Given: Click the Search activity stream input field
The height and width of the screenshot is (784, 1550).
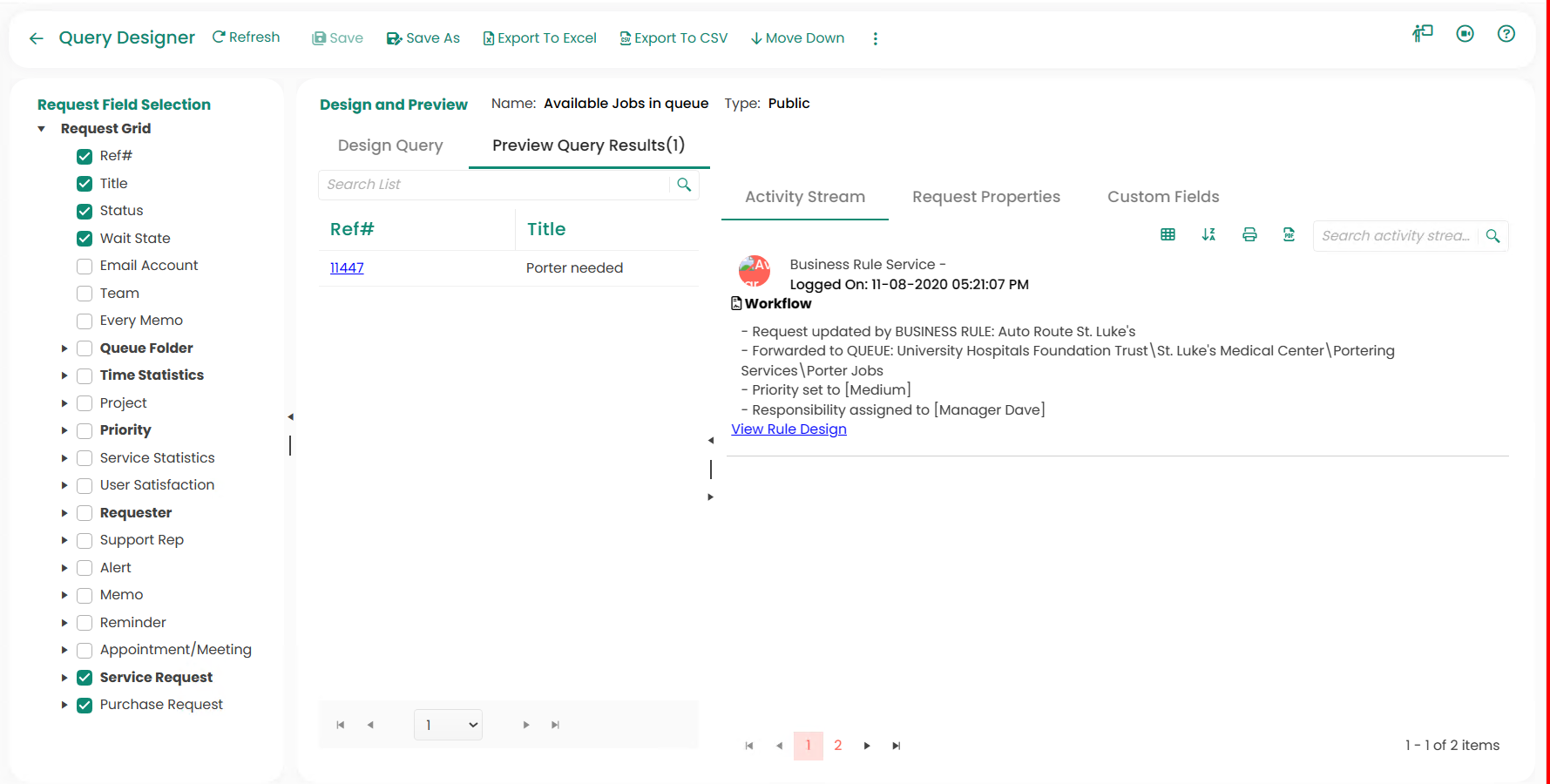Looking at the screenshot, I should pos(1395,236).
